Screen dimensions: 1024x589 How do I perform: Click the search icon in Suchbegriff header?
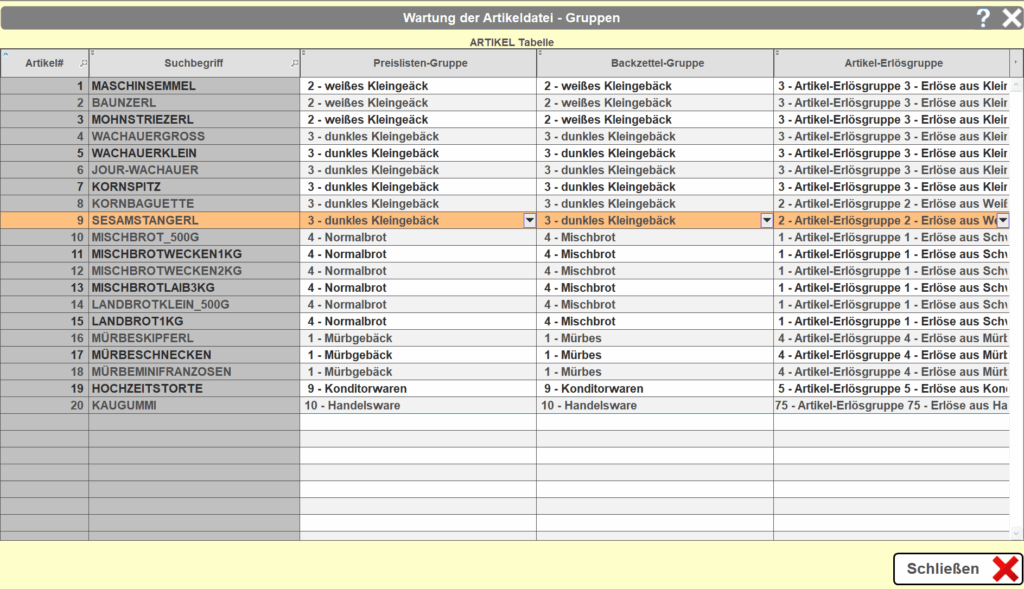pos(295,63)
